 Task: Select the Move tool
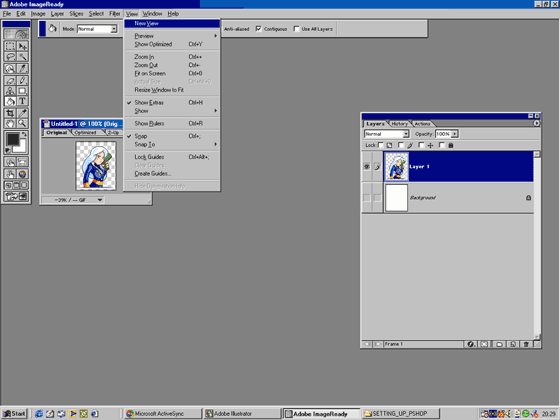22,46
